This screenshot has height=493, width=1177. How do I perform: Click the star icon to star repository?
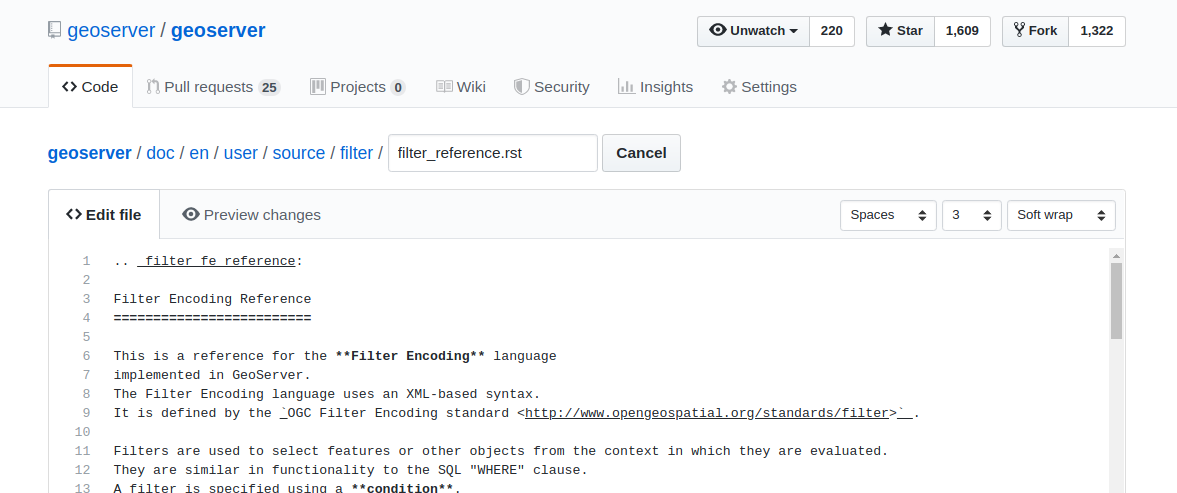(886, 30)
